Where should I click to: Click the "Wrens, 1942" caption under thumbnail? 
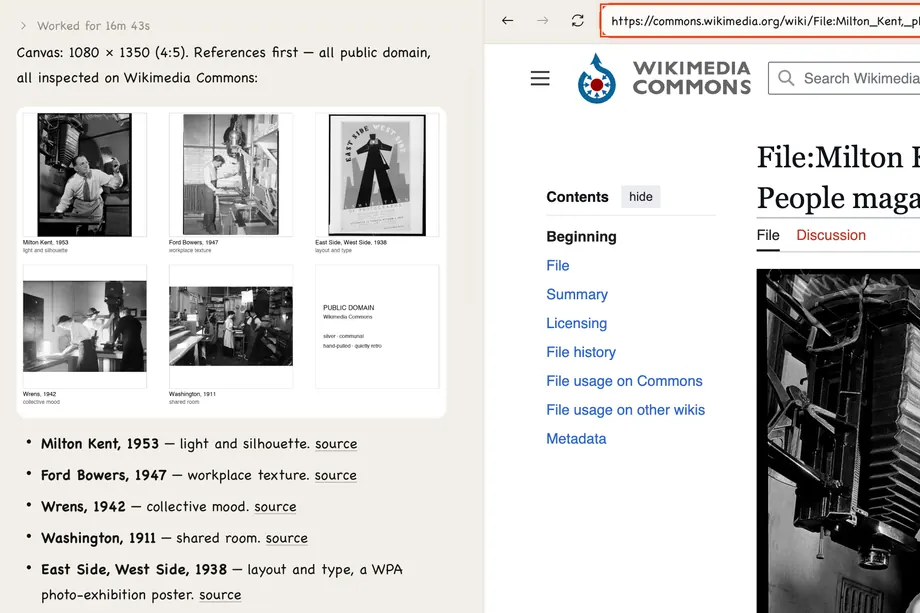[x=39, y=394]
